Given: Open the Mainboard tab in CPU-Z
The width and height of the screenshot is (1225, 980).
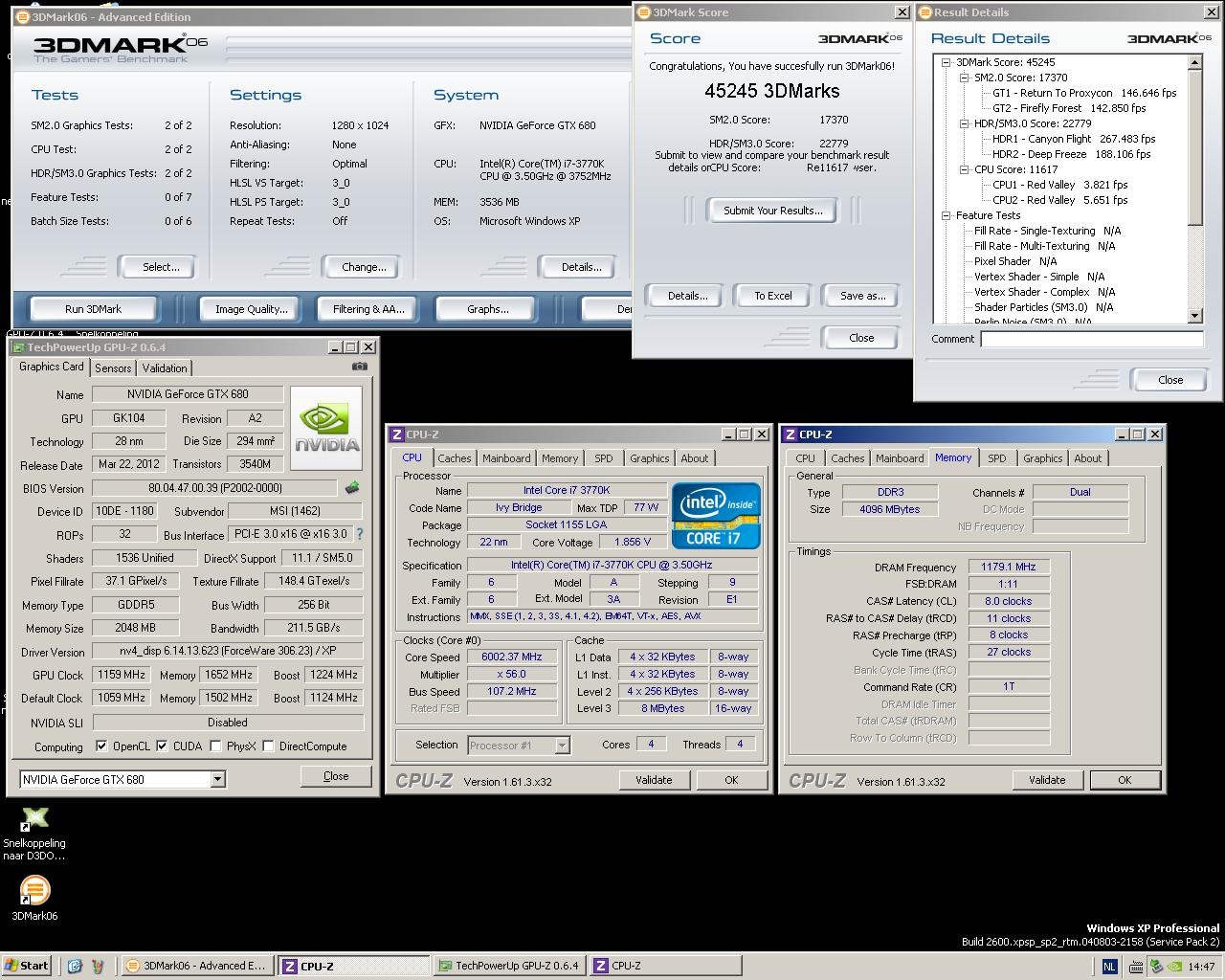Looking at the screenshot, I should click(505, 458).
